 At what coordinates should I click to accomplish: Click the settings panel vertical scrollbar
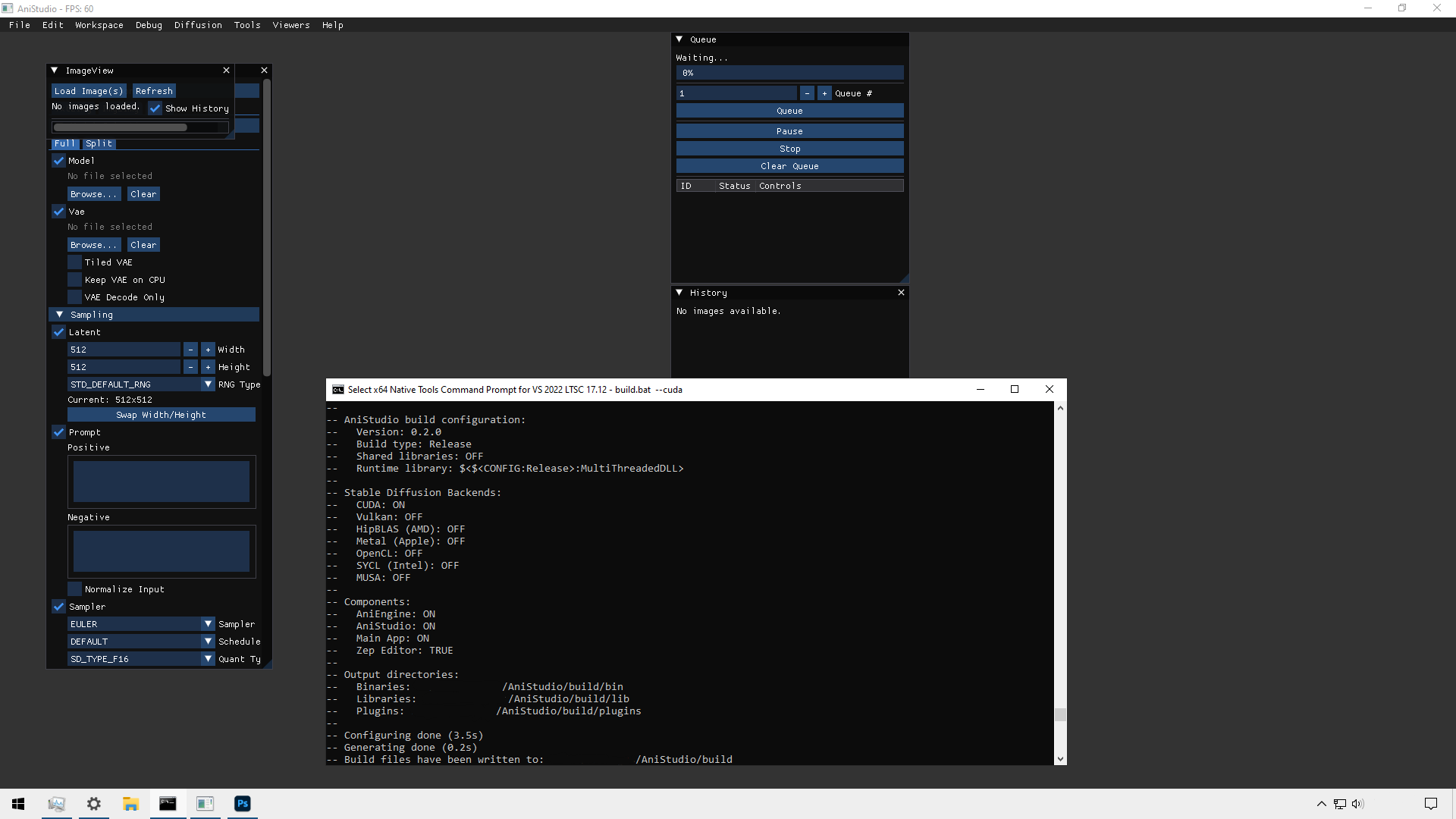pyautogui.click(x=267, y=227)
